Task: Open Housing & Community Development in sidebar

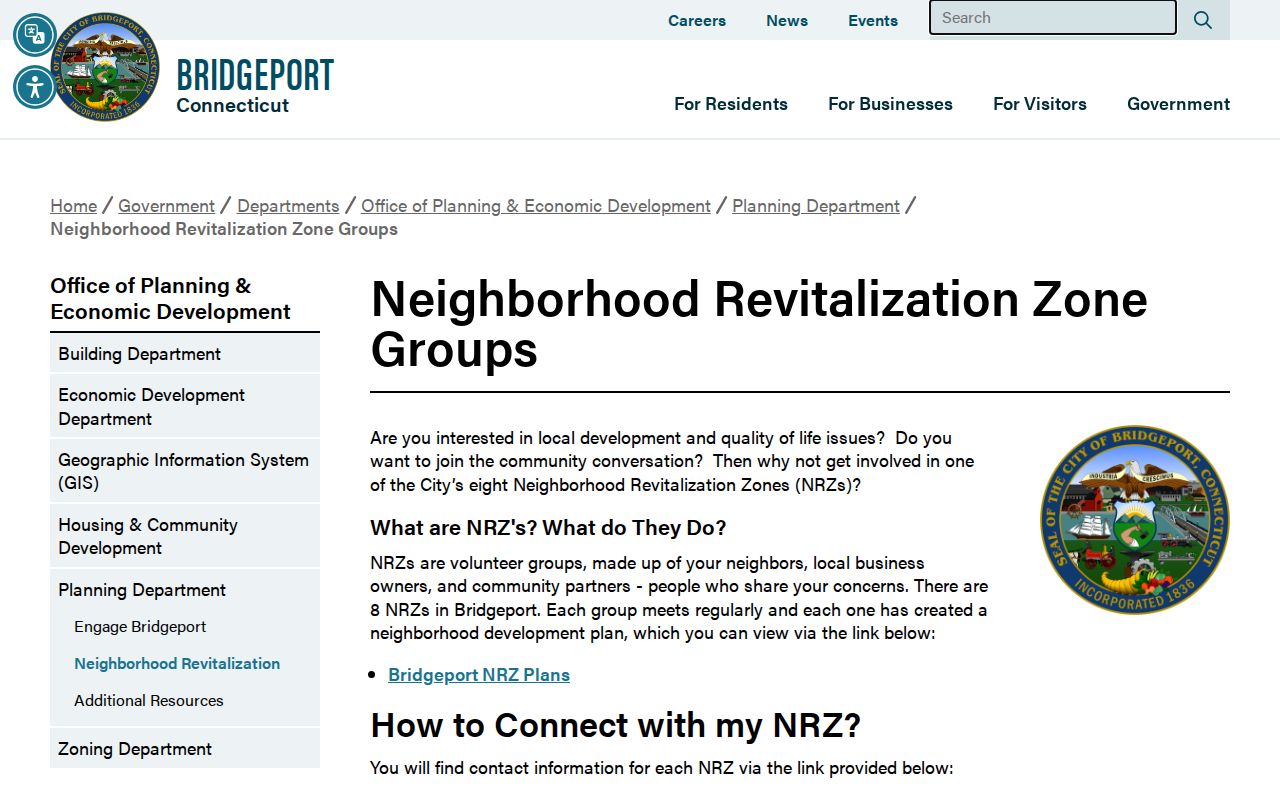Action: (185, 537)
